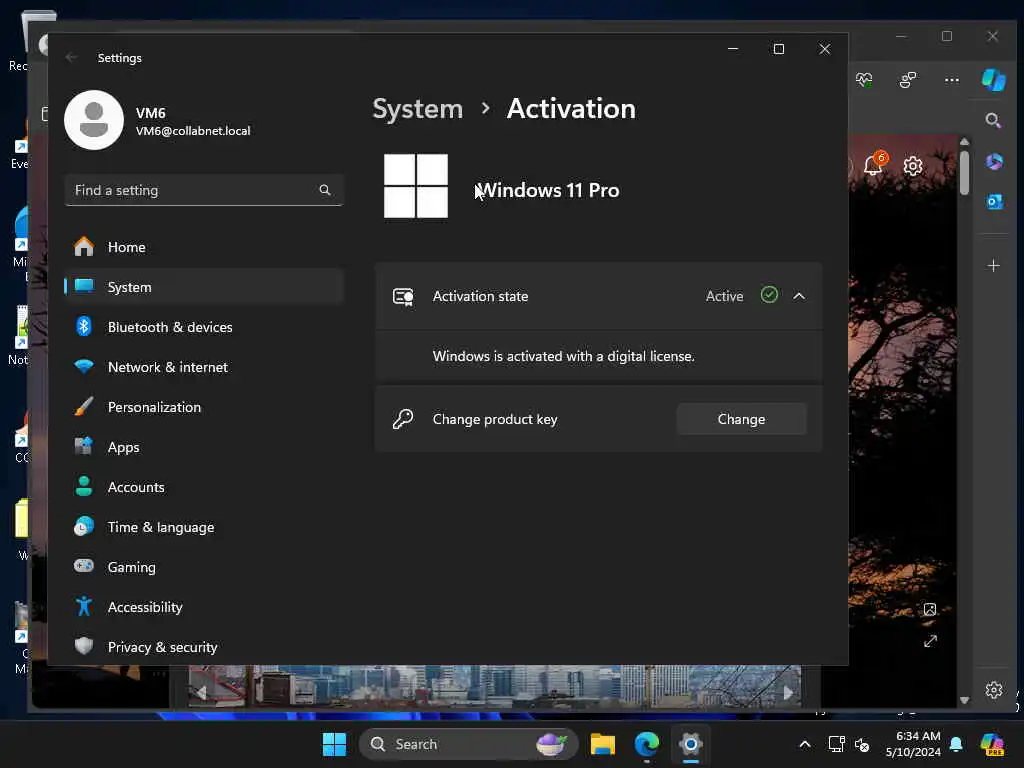This screenshot has height=768, width=1024.
Task: Open clock and date 6:34 AM in taskbar
Action: [x=913, y=744]
